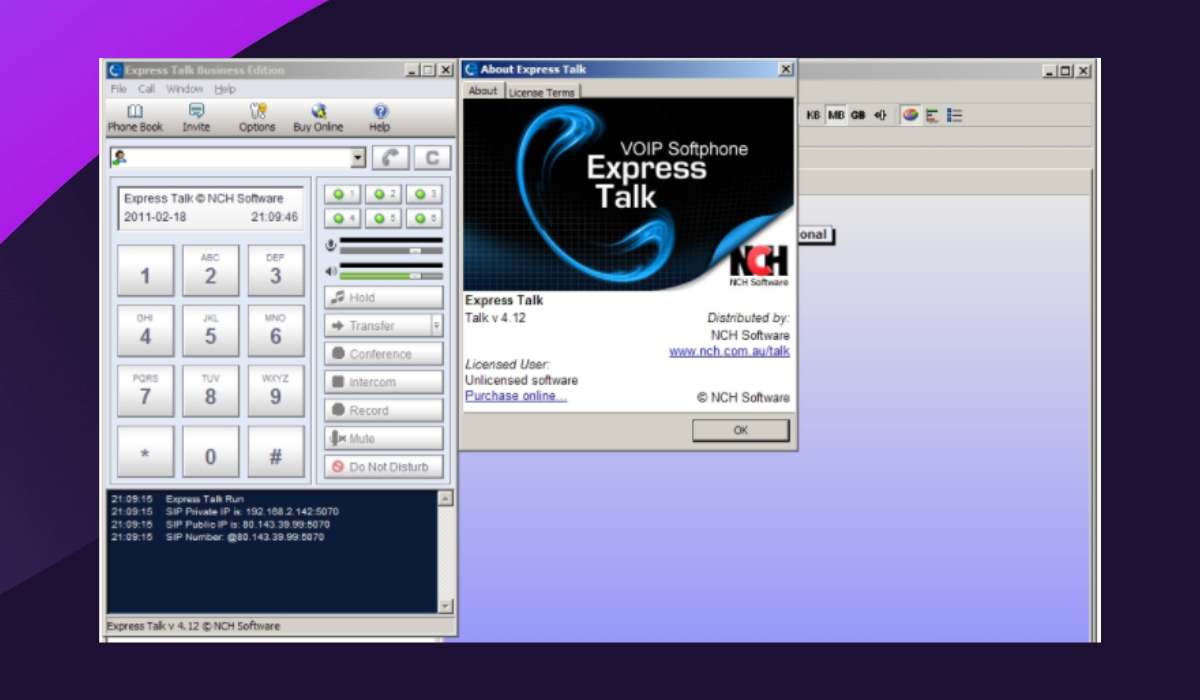Dial digit 4 GHI on keypad
1200x700 pixels.
[x=145, y=331]
